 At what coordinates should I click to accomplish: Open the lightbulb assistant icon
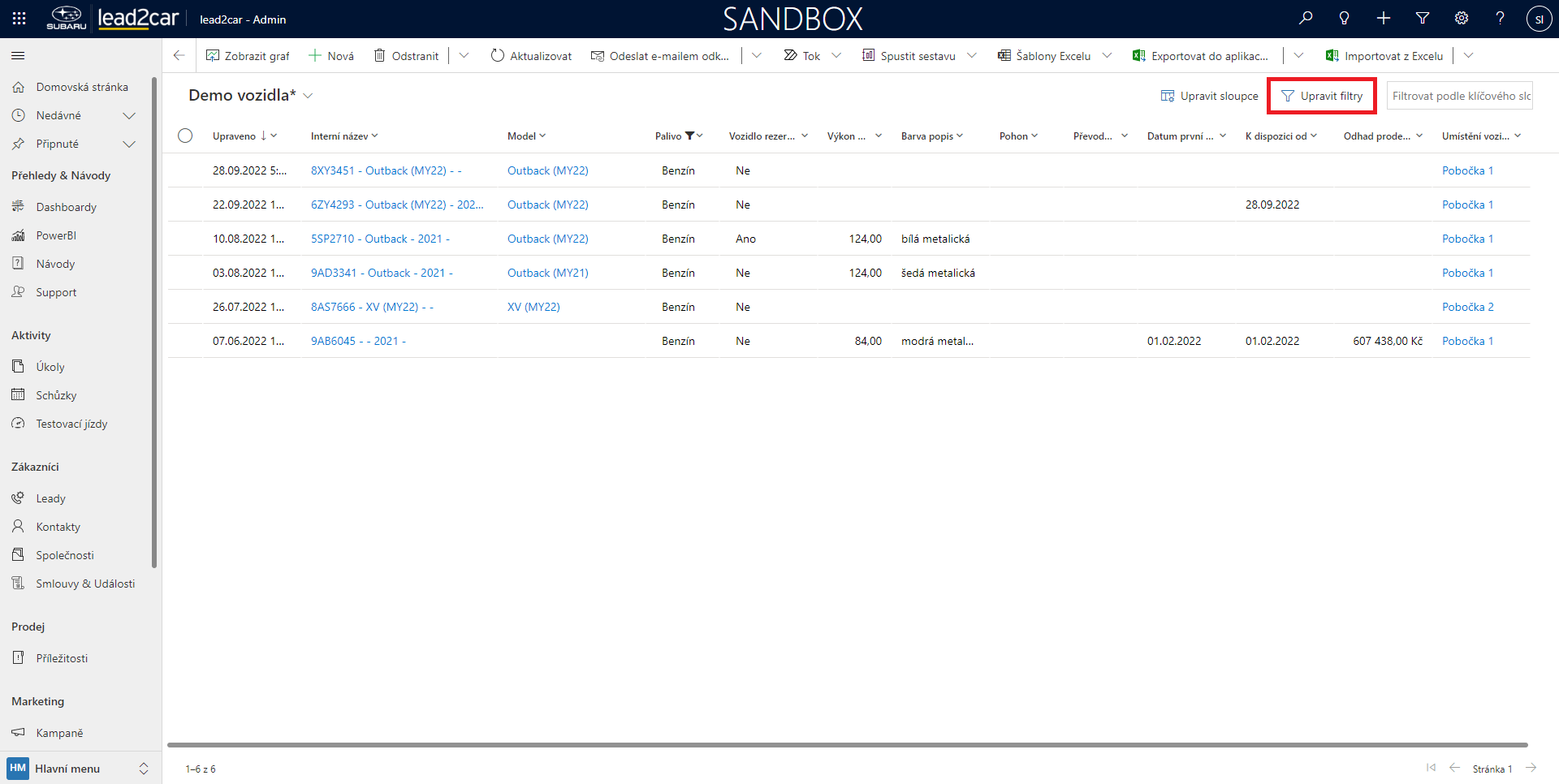pos(1345,19)
